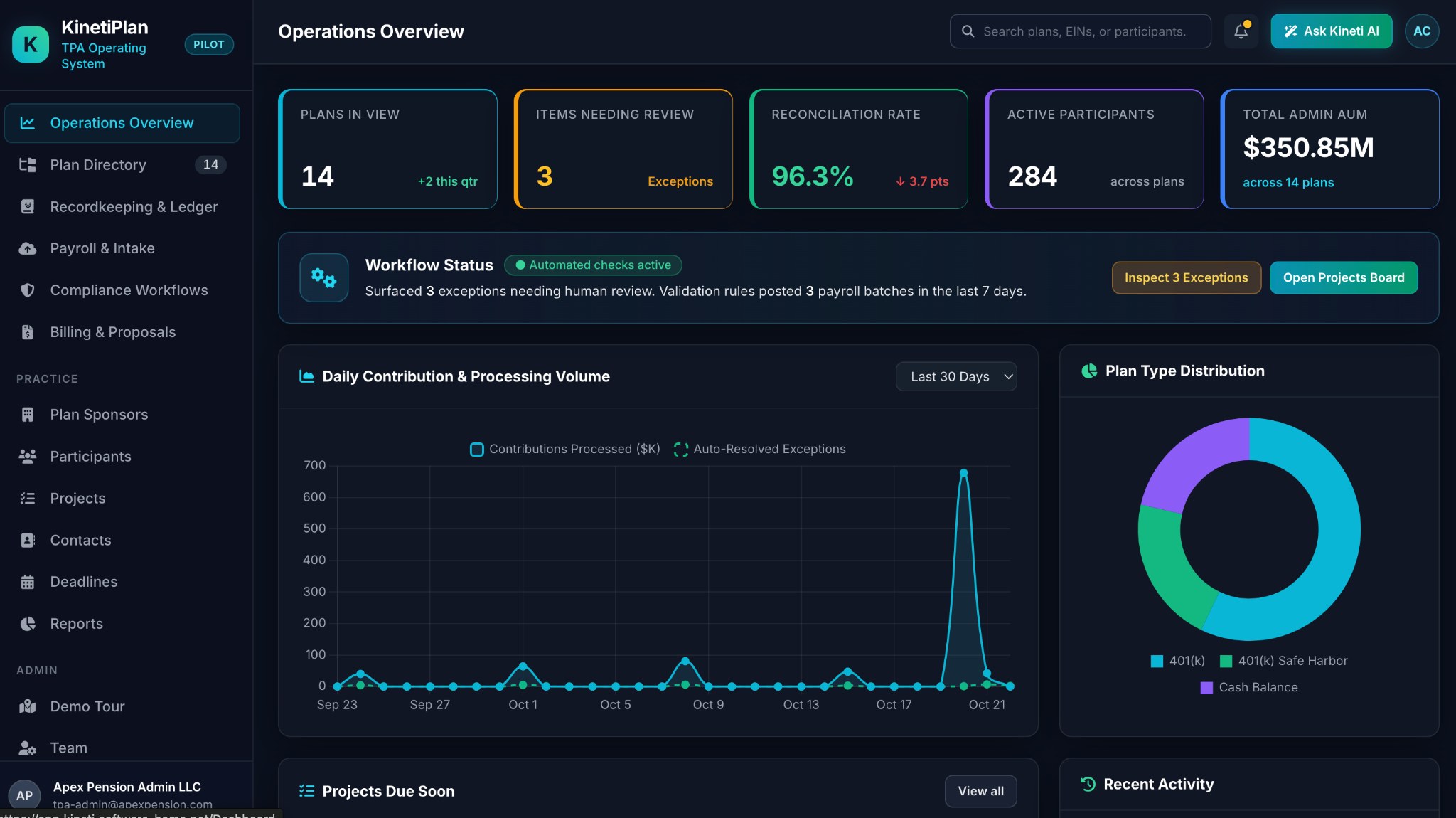
Task: Click the '+2 this qtr' text
Action: click(448, 181)
